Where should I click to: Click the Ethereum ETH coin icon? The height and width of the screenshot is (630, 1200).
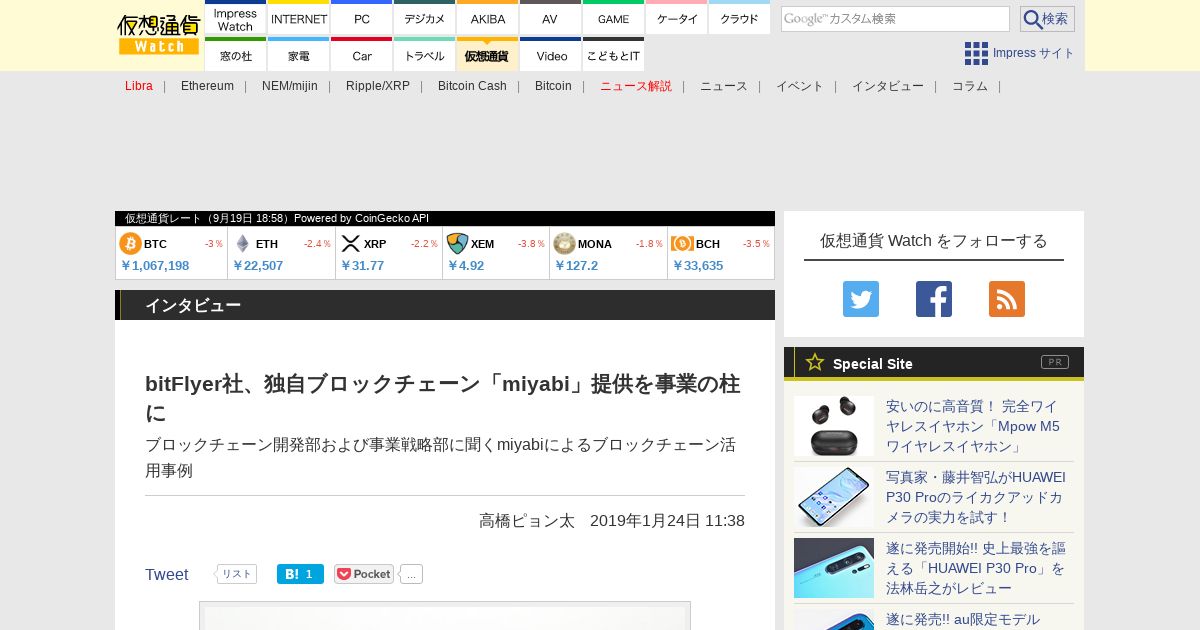pyautogui.click(x=242, y=244)
